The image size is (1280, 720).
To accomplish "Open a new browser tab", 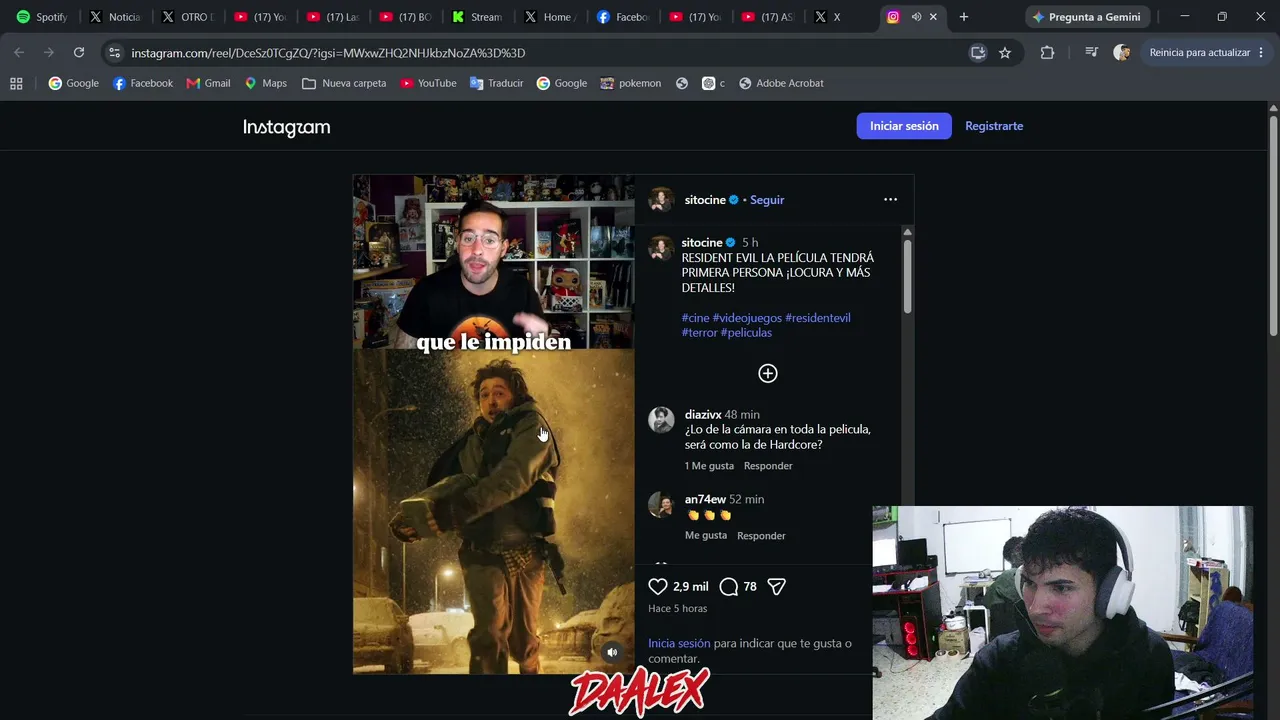I will (964, 17).
